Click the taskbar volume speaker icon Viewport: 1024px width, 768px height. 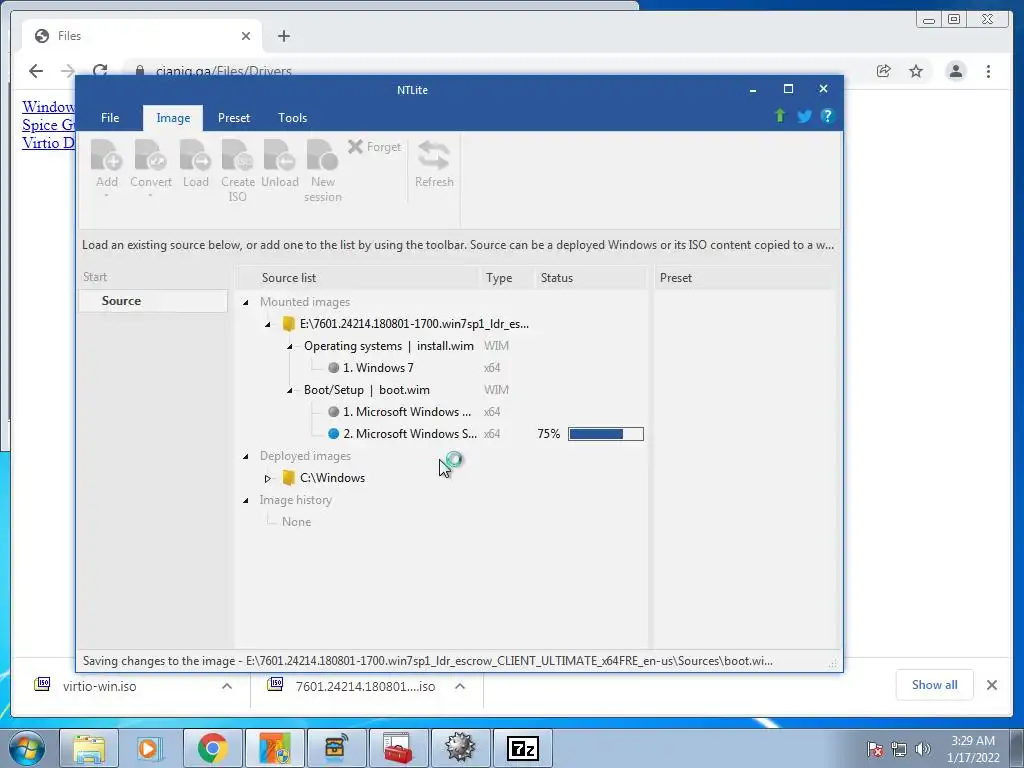922,749
